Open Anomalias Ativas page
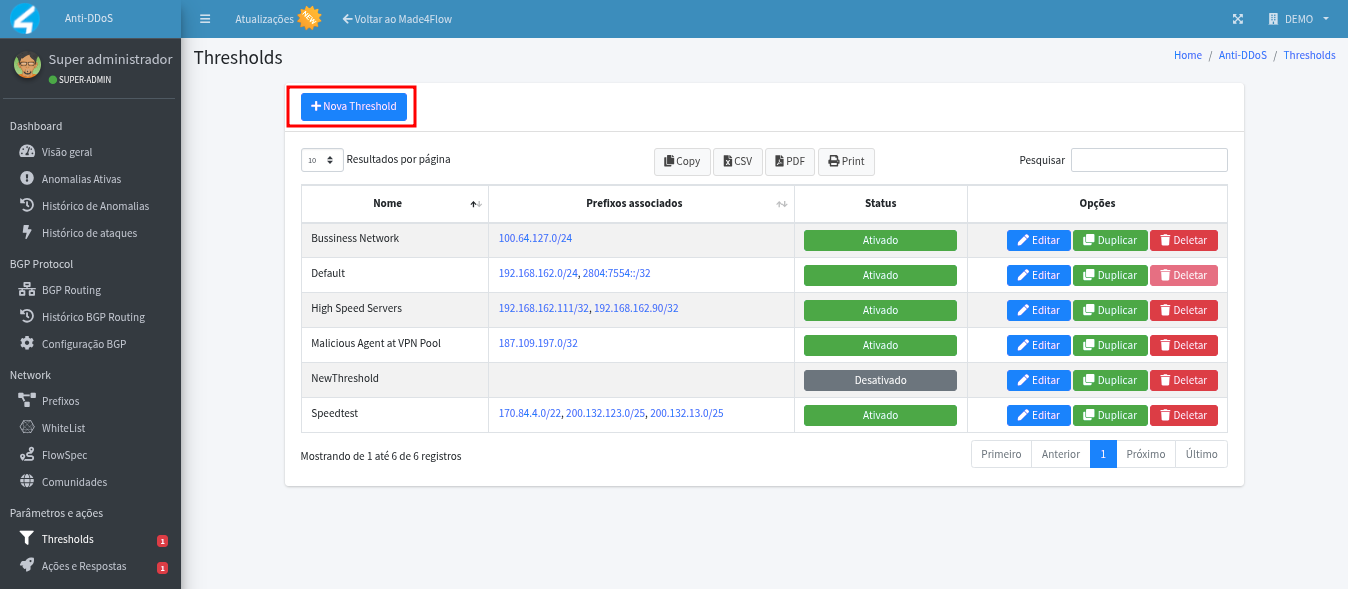Viewport: 1348px width, 589px height. pyautogui.click(x=81, y=179)
